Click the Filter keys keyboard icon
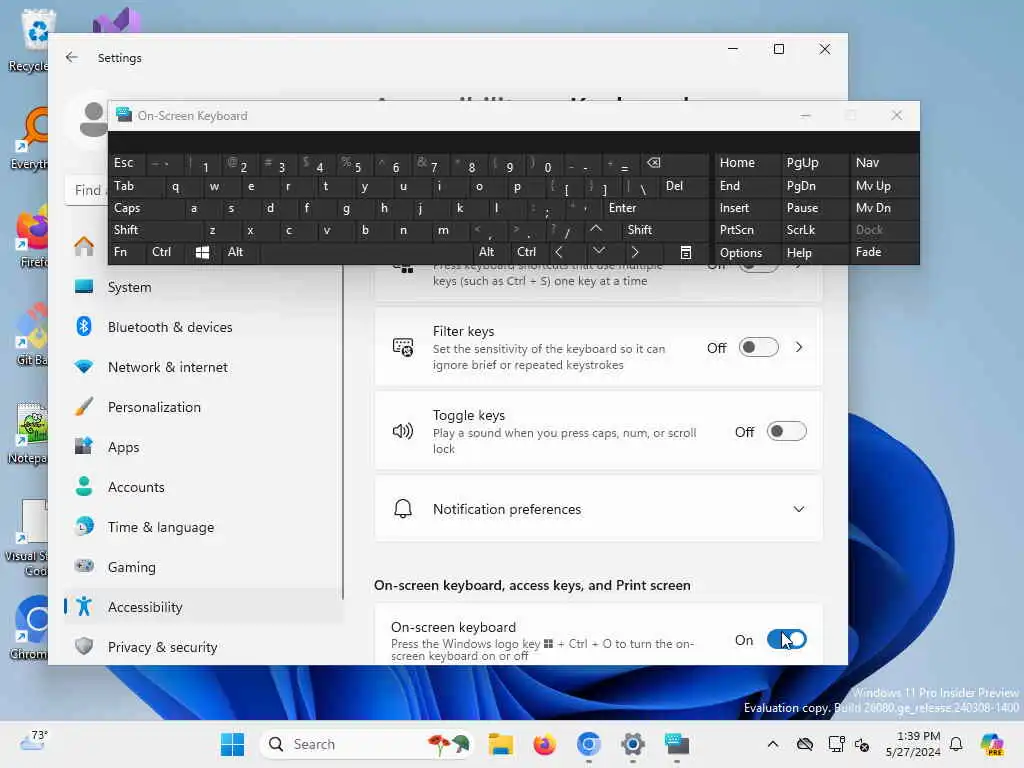 point(403,347)
